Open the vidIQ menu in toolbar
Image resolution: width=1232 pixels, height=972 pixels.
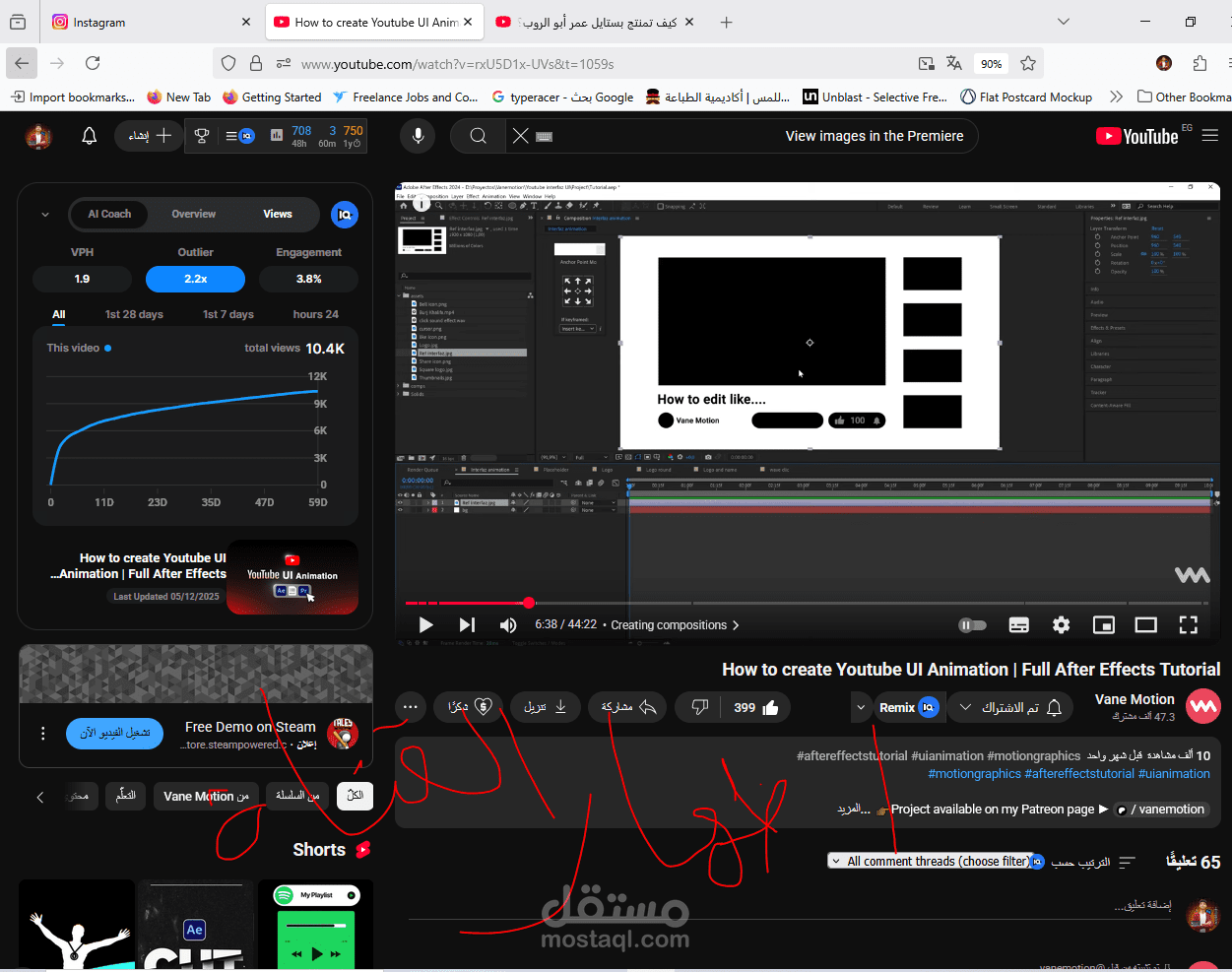(240, 136)
